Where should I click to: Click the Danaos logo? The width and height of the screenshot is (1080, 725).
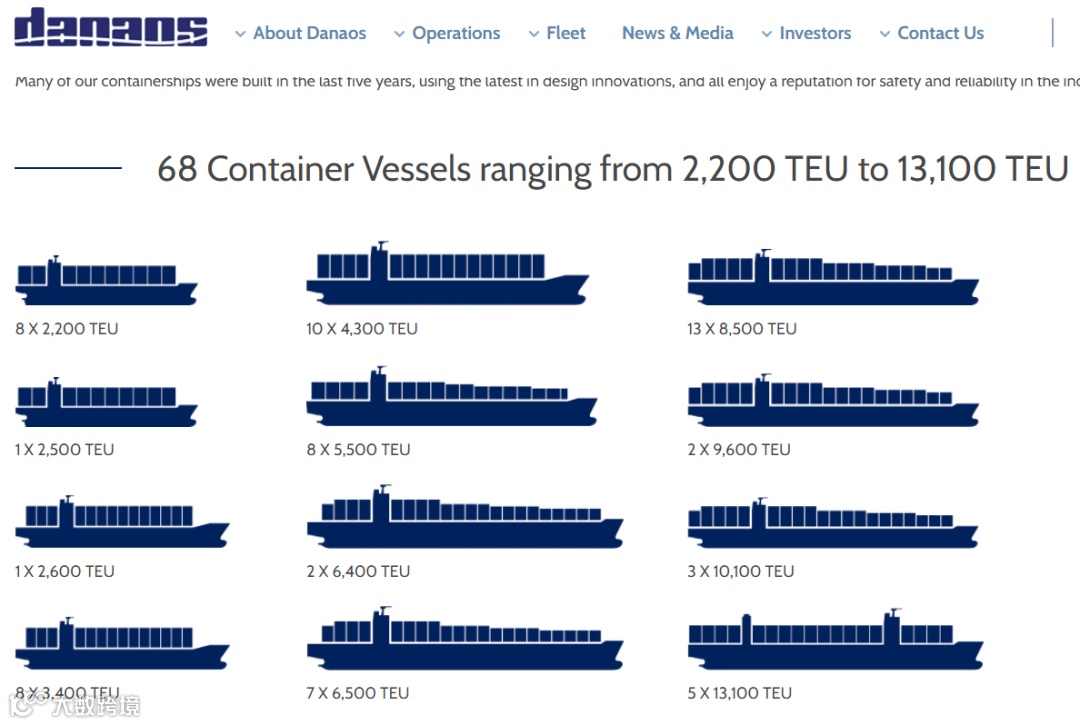[110, 28]
